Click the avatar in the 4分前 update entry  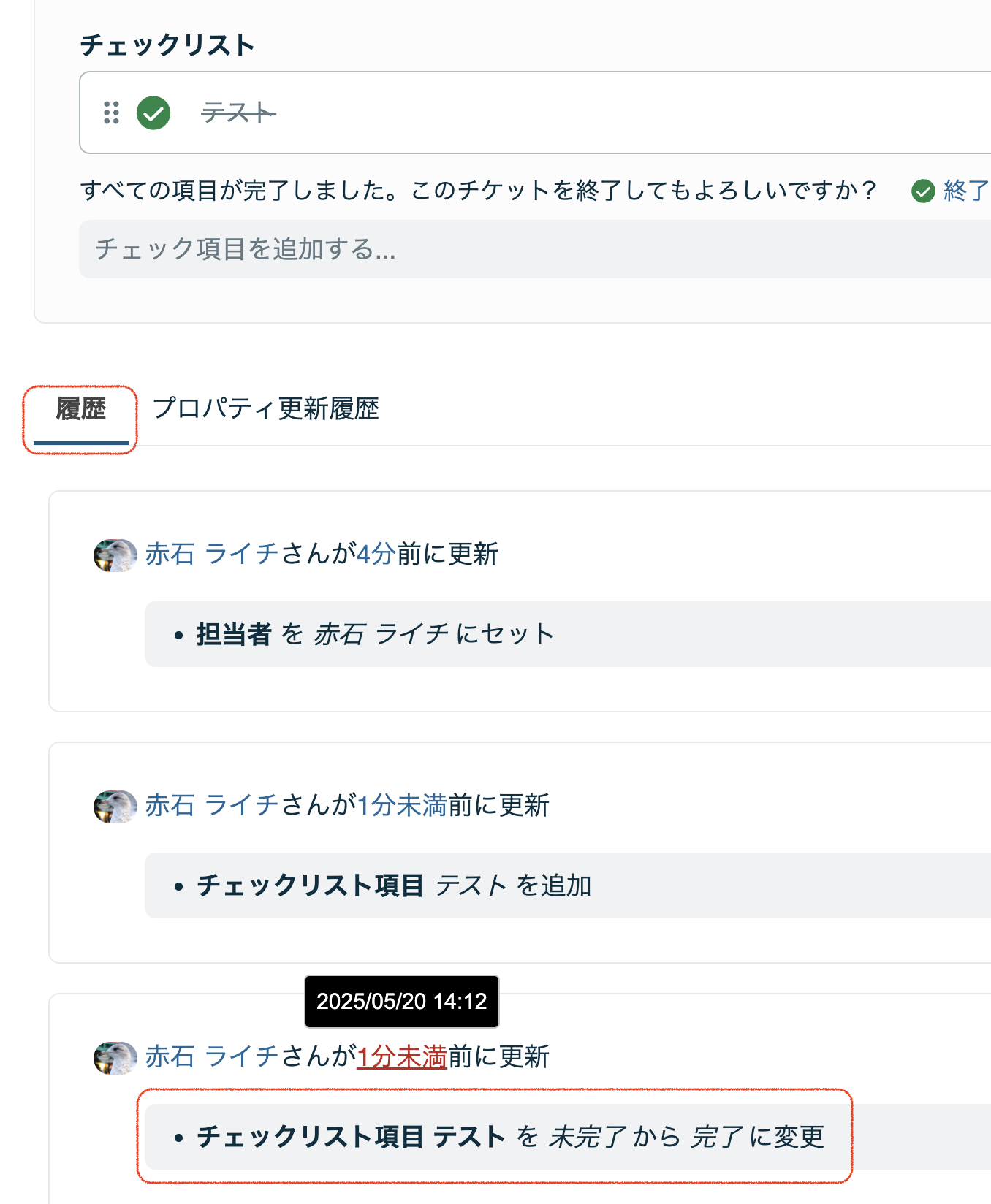pos(115,555)
